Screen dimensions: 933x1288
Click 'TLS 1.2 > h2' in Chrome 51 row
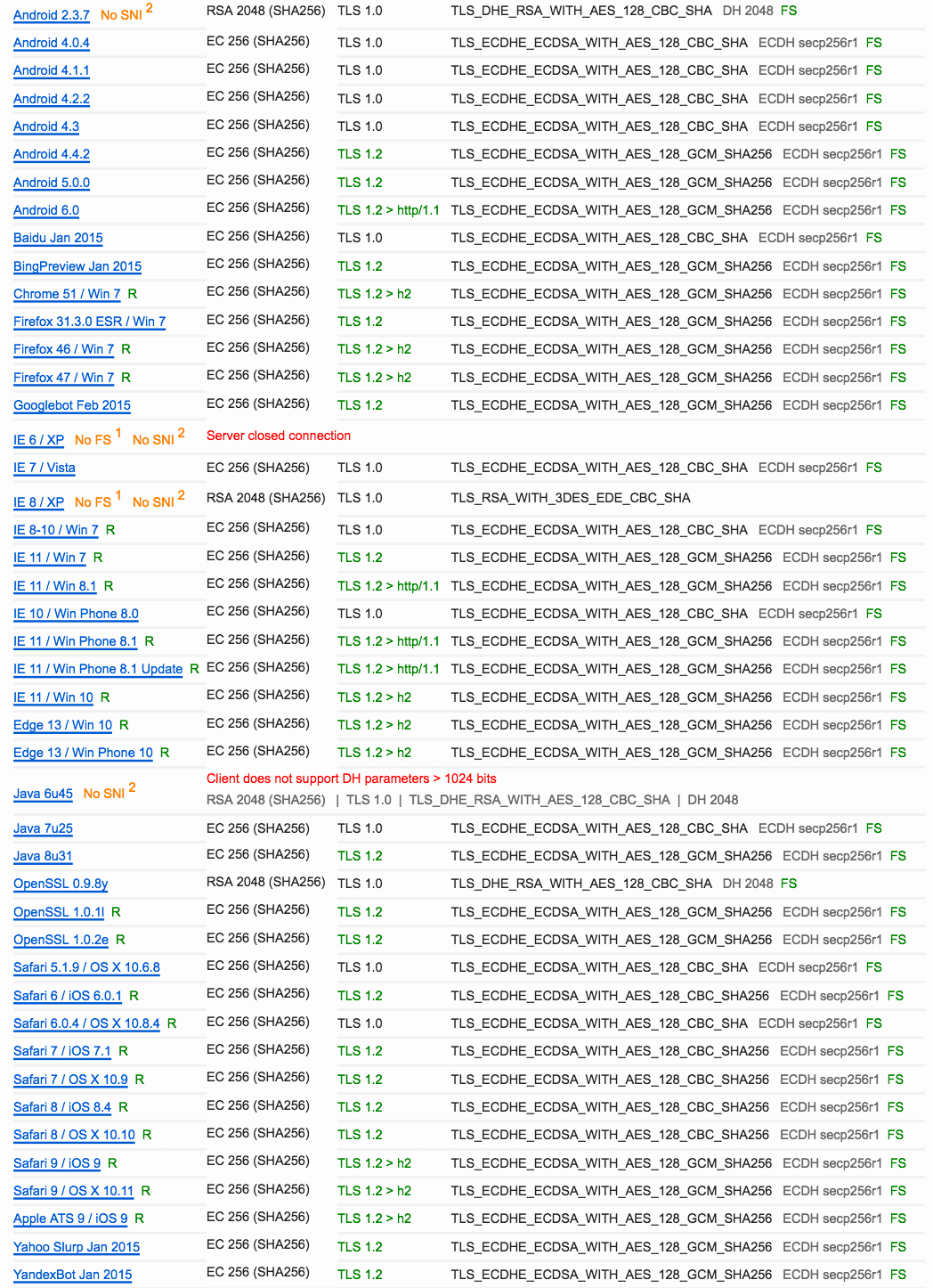point(375,294)
